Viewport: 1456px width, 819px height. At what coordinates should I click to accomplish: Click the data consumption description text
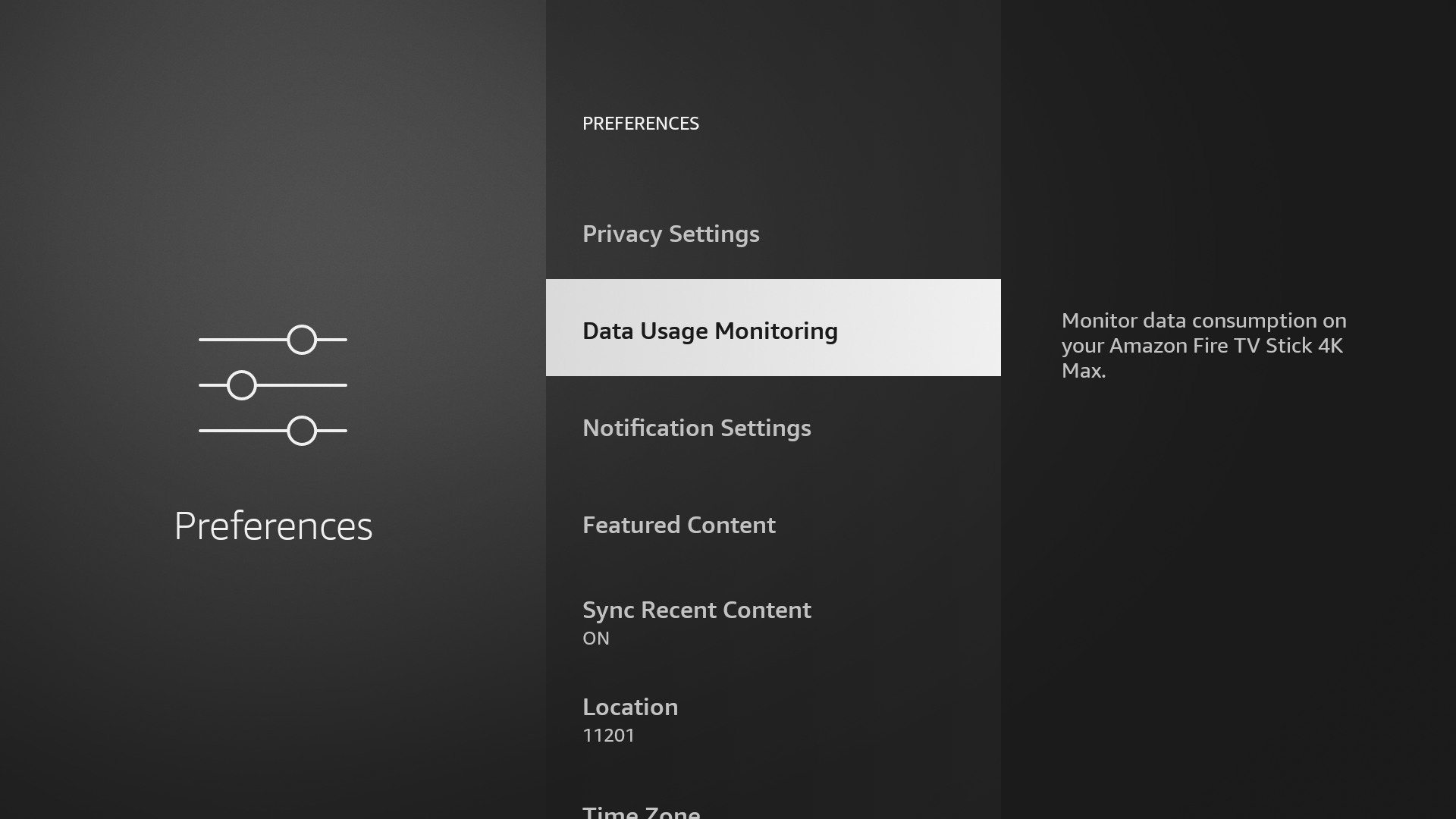(1203, 346)
